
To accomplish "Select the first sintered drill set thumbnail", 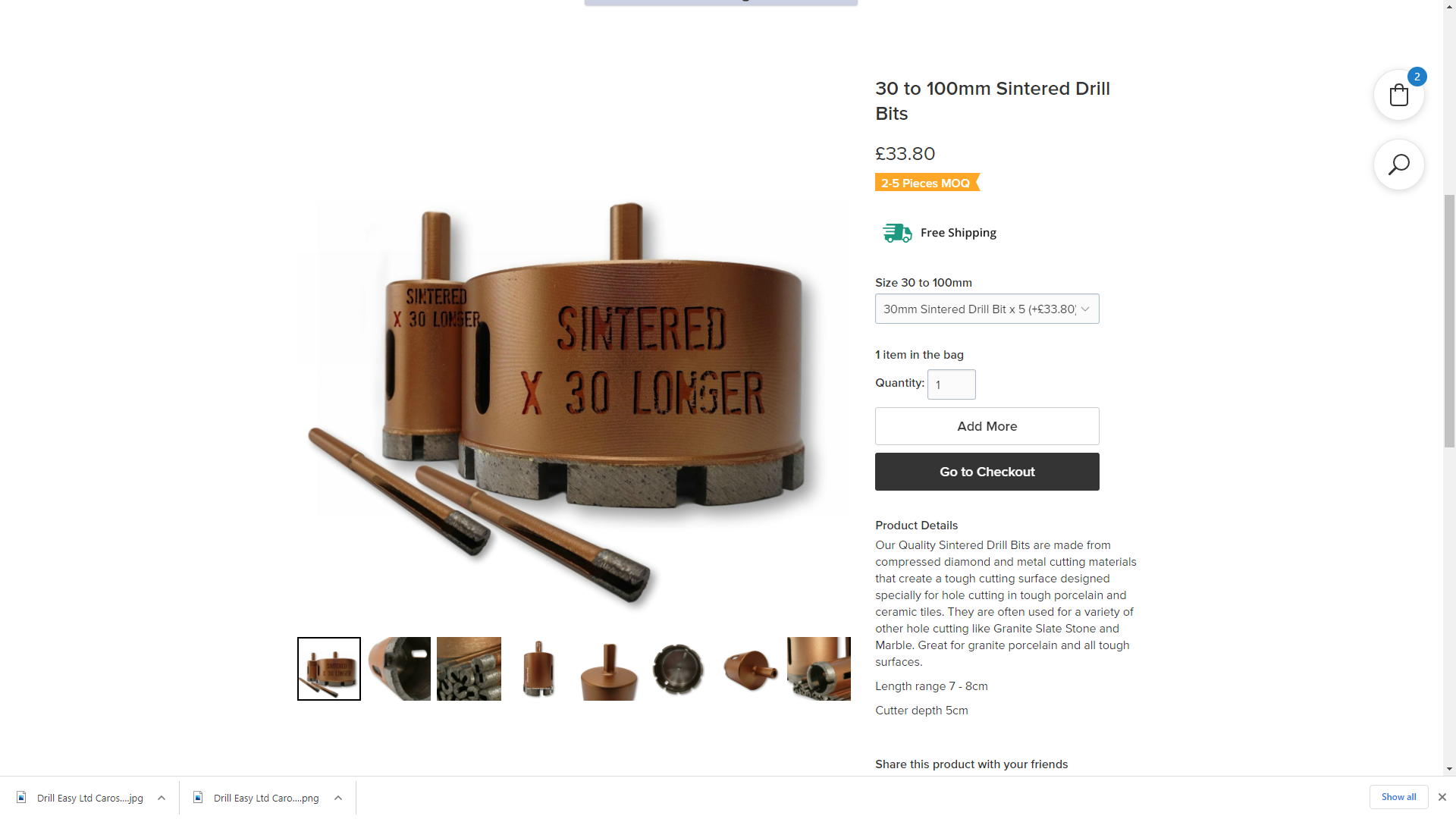I will (329, 669).
